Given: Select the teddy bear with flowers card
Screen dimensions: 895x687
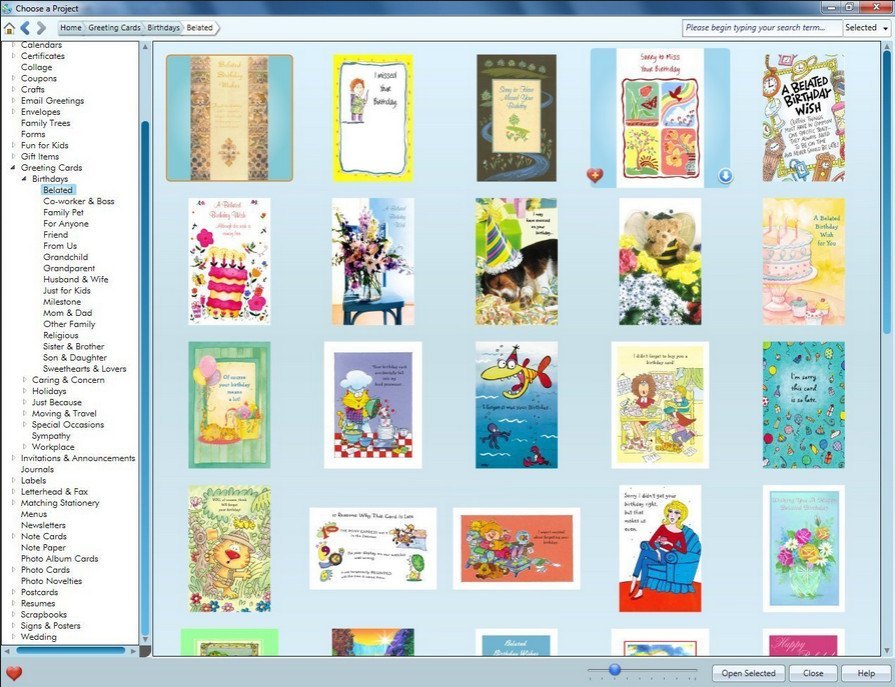Looking at the screenshot, I should coord(660,261).
